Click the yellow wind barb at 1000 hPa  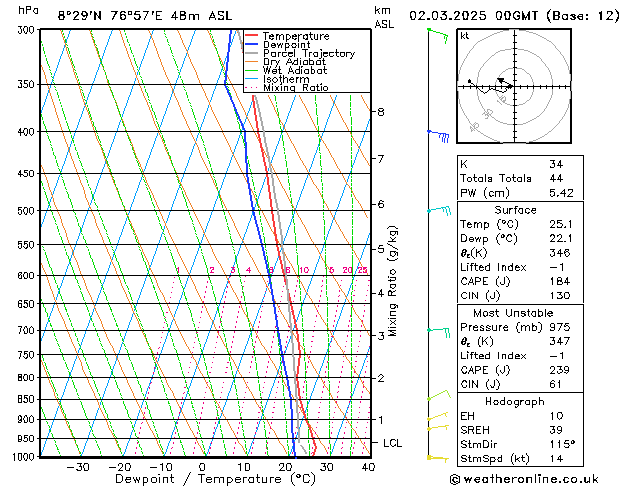coord(436,458)
